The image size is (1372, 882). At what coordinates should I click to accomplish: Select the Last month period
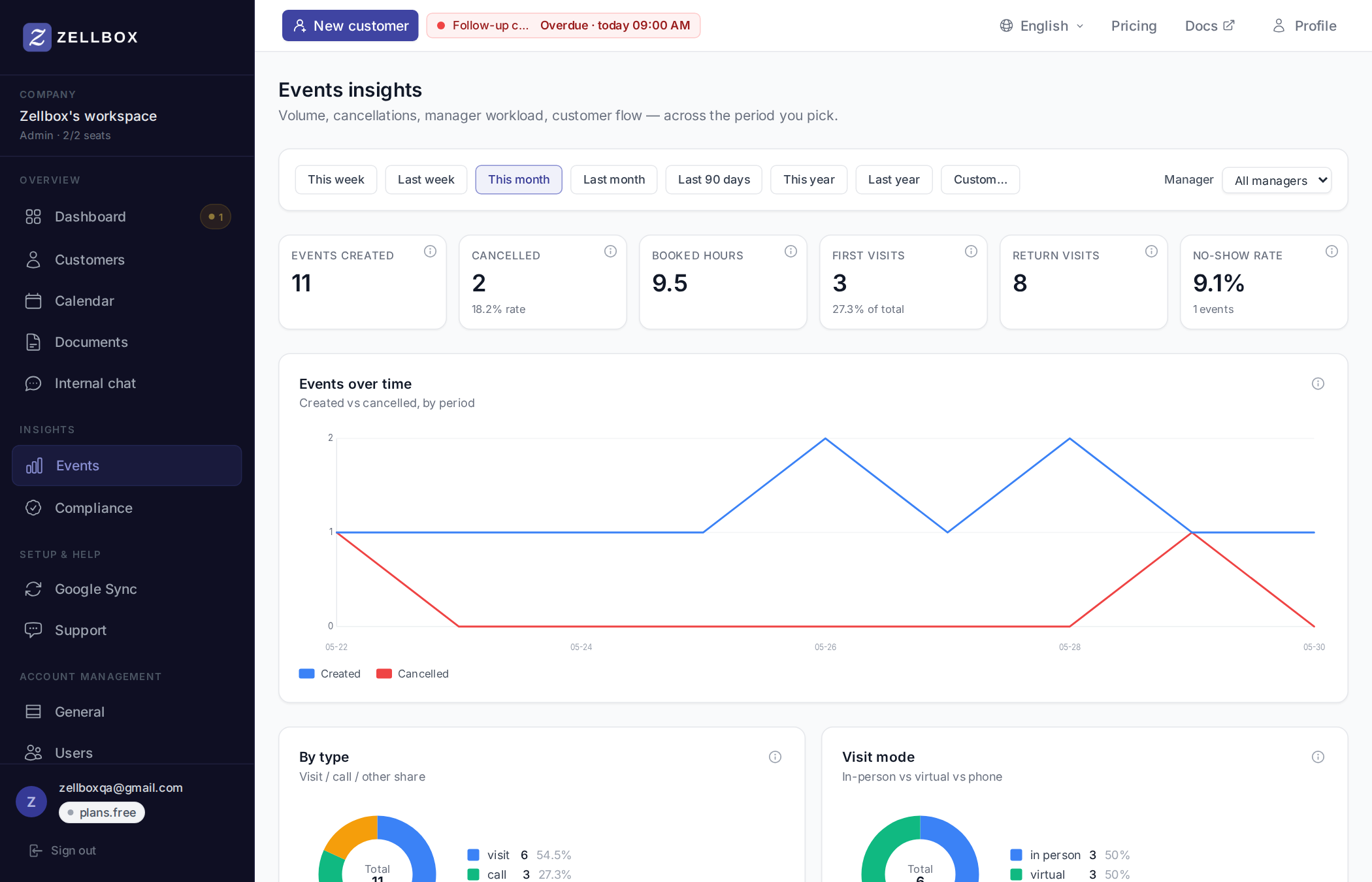pyautogui.click(x=614, y=180)
